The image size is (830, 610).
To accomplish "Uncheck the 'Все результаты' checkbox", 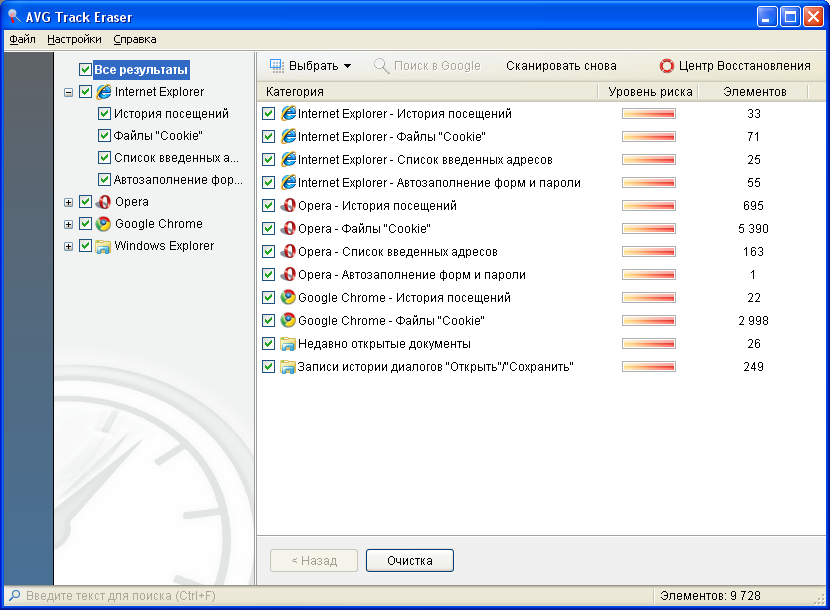I will pyautogui.click(x=85, y=69).
